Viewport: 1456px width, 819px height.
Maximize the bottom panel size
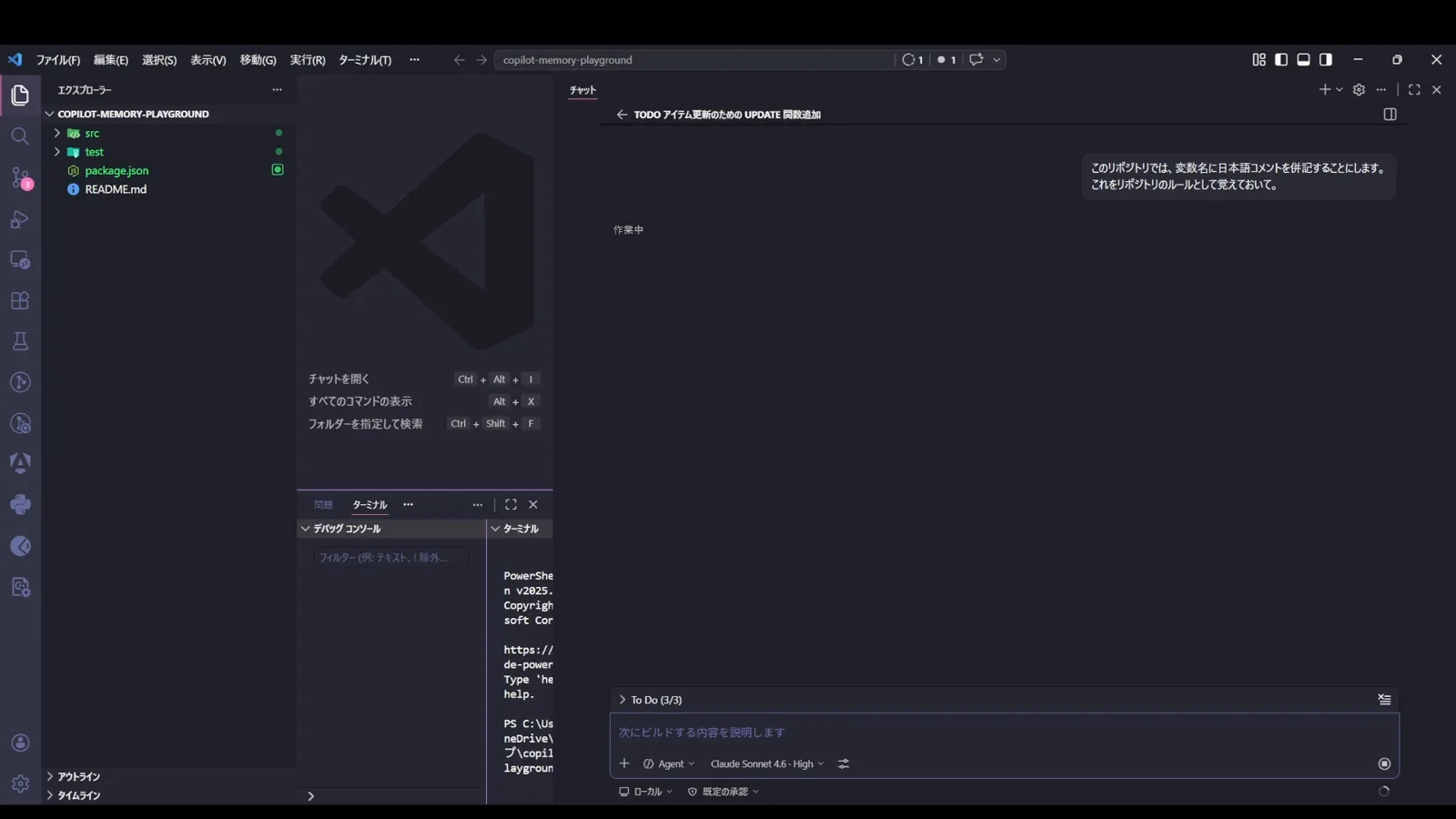511,505
